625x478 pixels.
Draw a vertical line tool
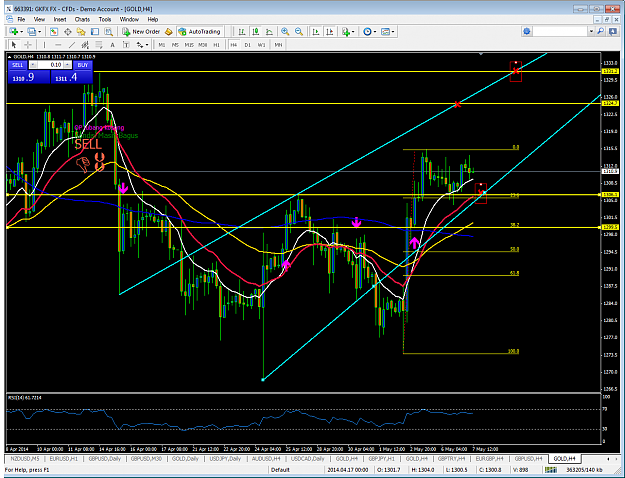[x=44, y=45]
